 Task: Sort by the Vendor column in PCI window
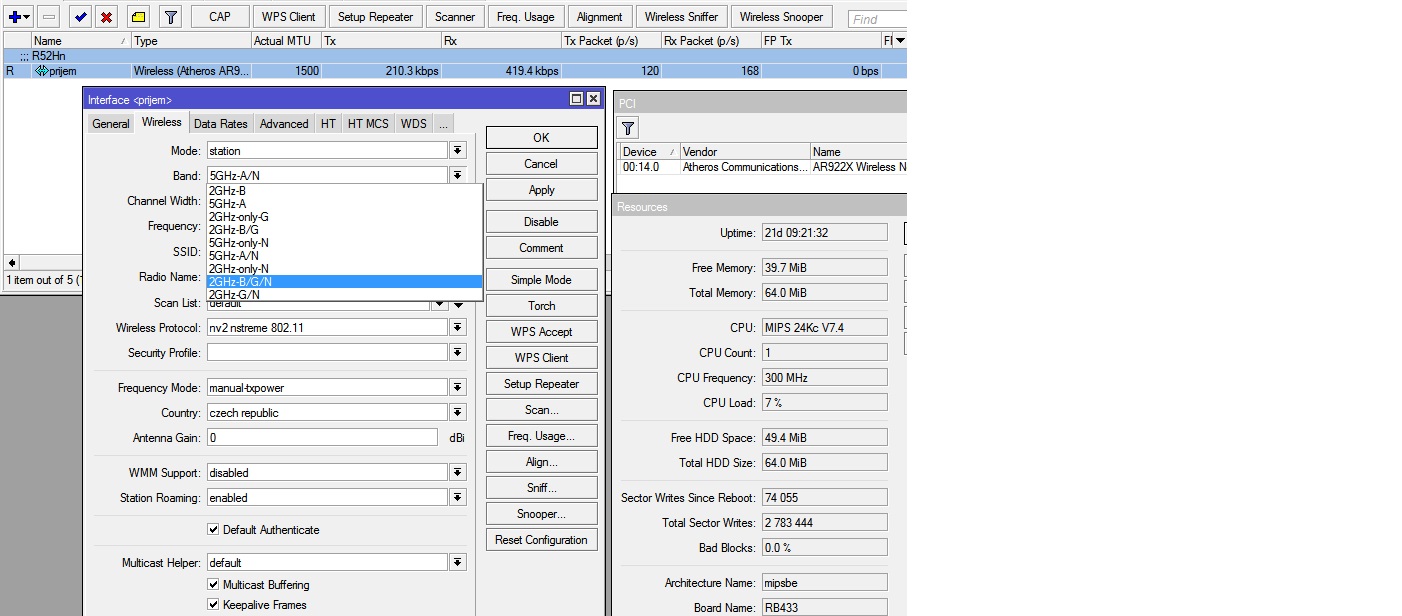[x=745, y=152]
